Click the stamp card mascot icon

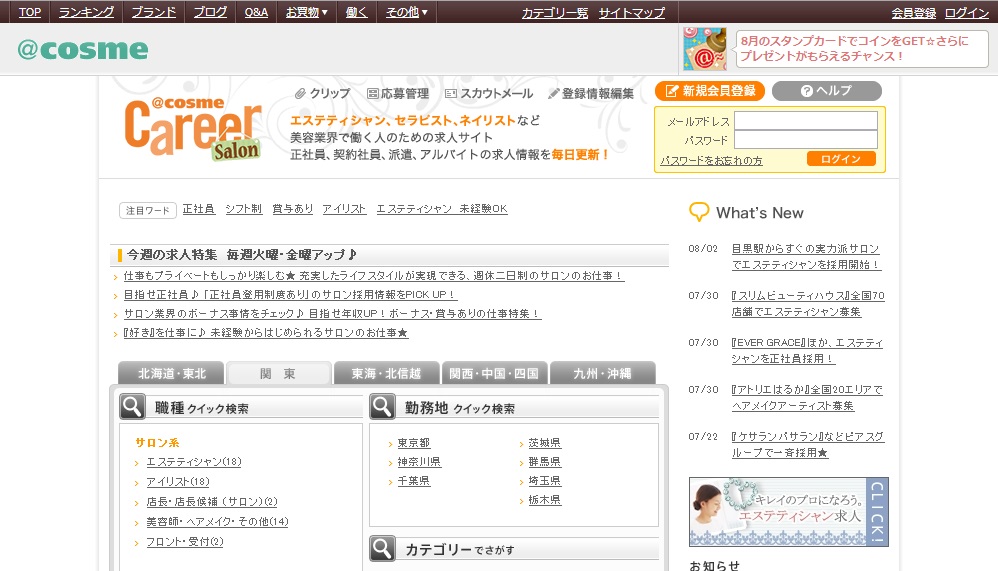tap(705, 48)
